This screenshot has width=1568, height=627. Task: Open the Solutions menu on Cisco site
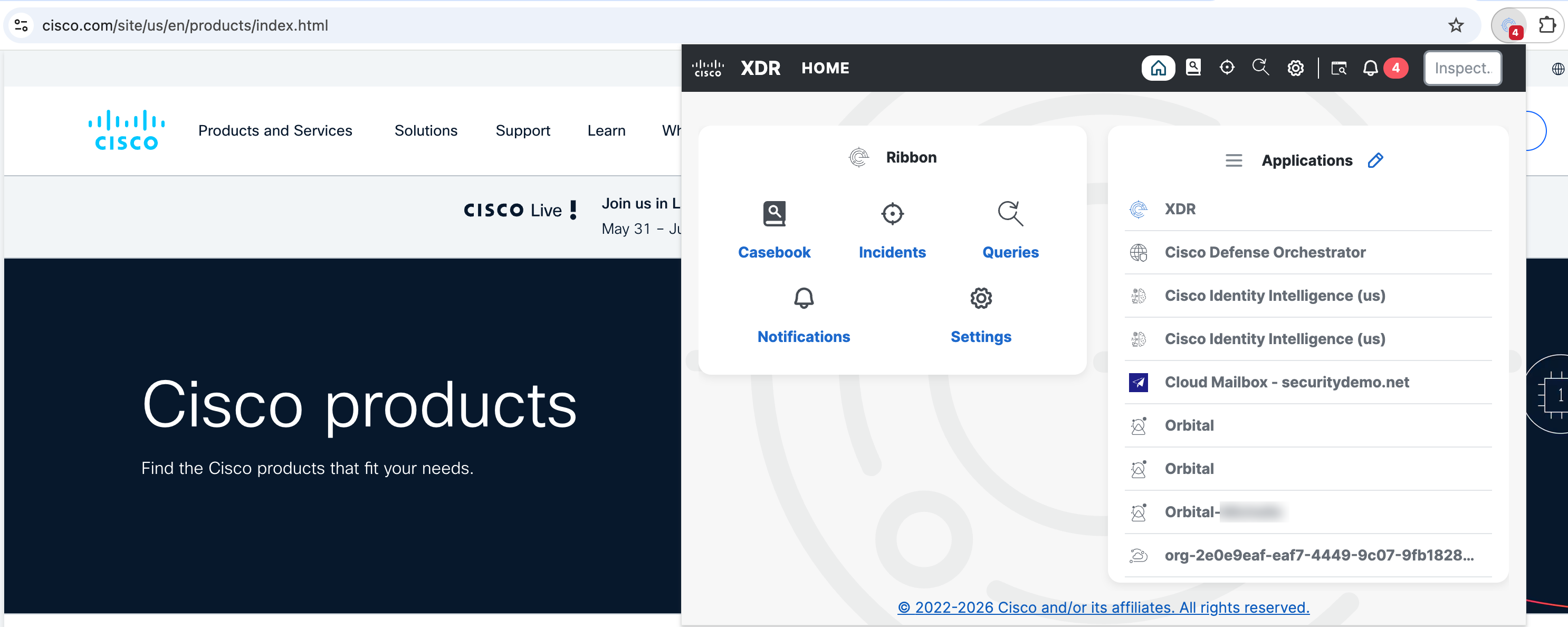pyautogui.click(x=425, y=130)
